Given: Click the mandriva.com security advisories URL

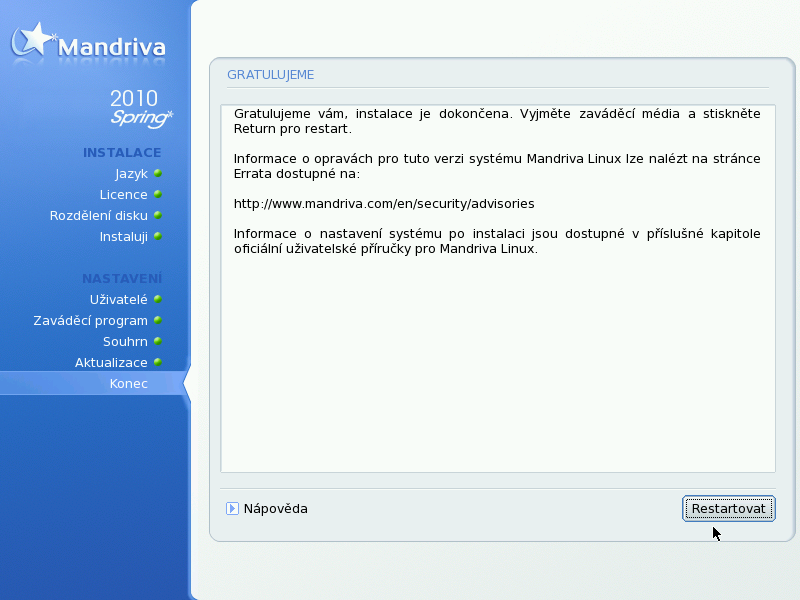Looking at the screenshot, I should point(384,204).
